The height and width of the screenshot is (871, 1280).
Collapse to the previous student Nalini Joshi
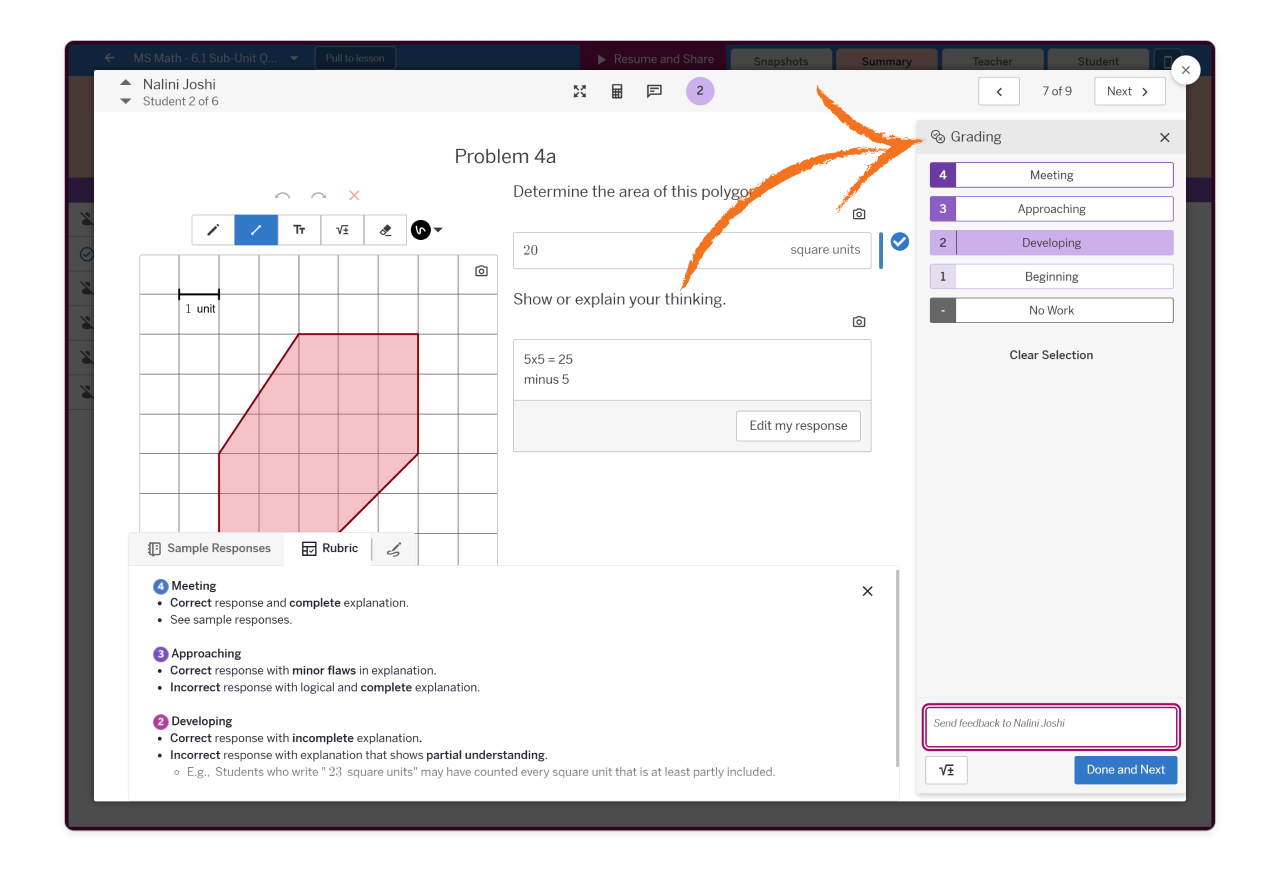[x=125, y=84]
